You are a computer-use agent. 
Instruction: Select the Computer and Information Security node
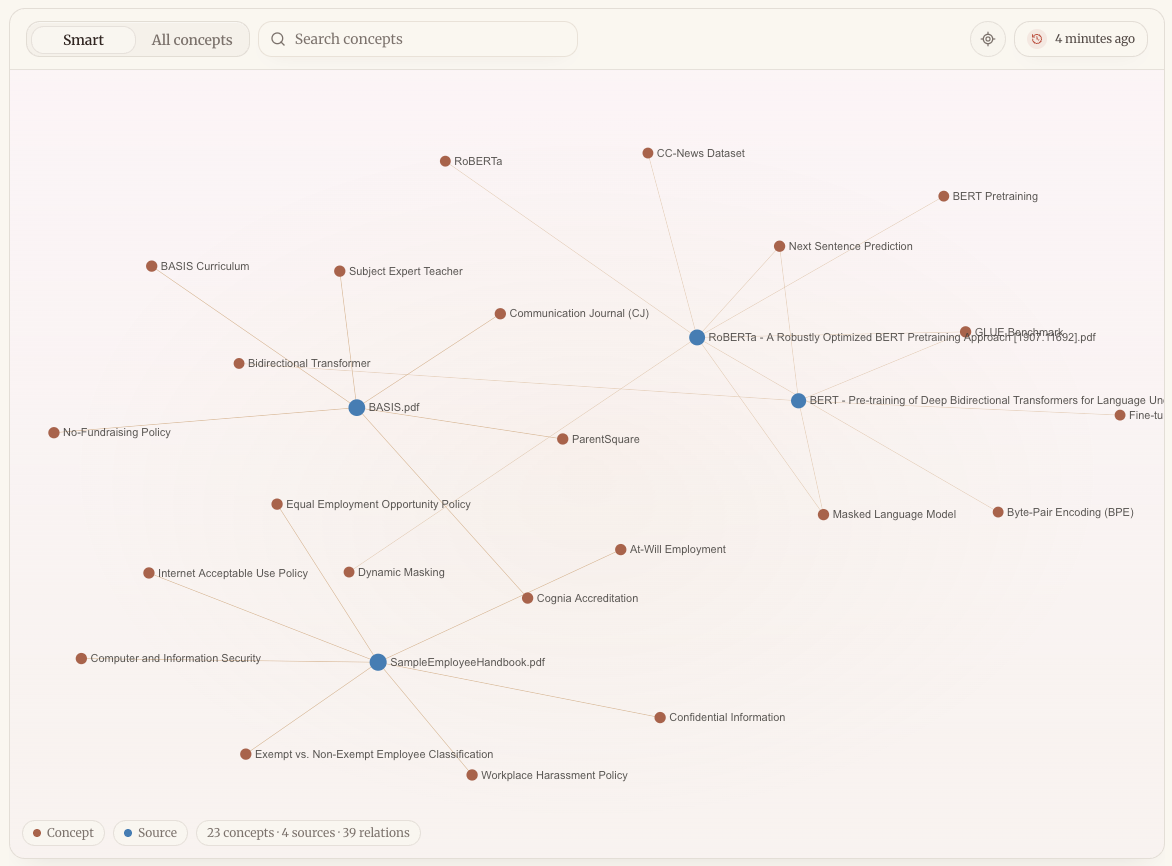coord(81,658)
